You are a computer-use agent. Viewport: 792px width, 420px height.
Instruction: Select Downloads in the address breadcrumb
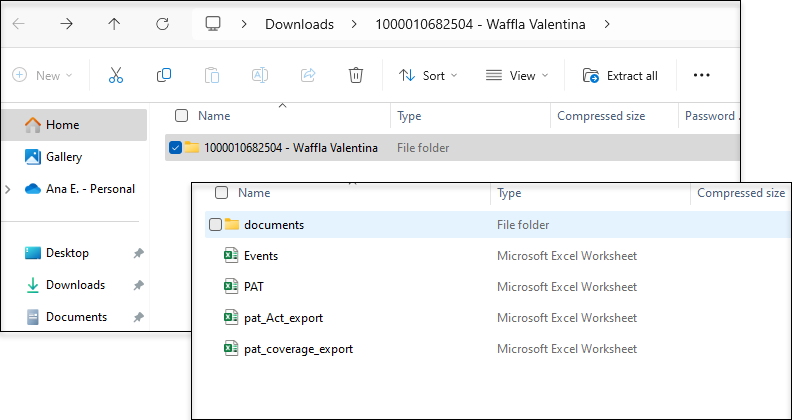(298, 23)
